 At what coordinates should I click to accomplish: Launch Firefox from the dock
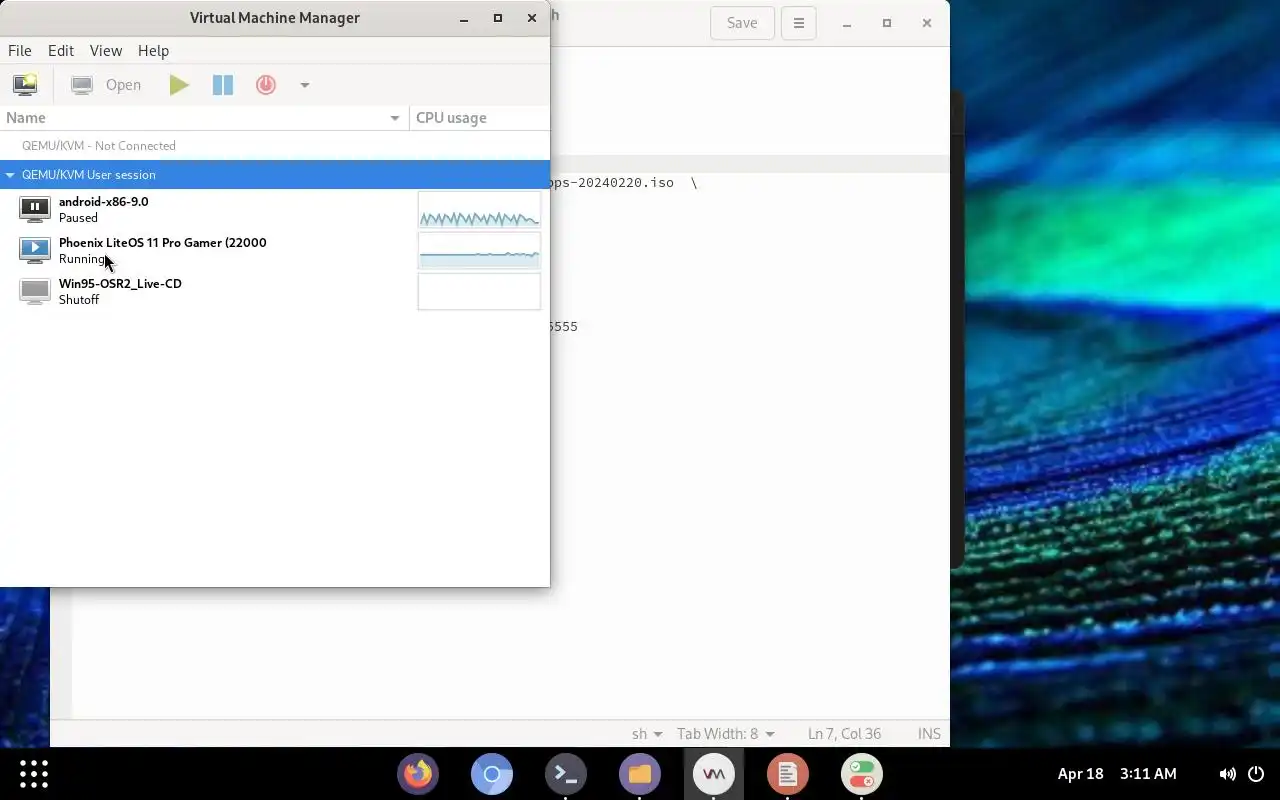[418, 774]
